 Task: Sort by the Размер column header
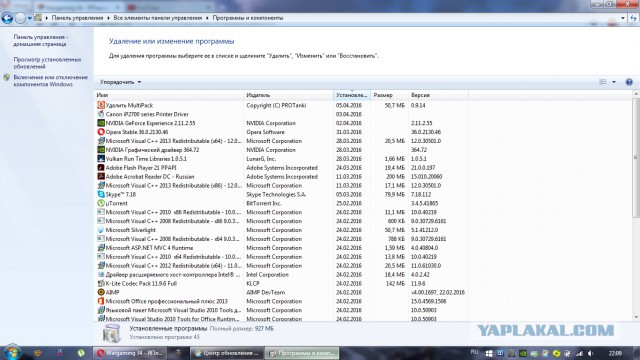coord(389,95)
